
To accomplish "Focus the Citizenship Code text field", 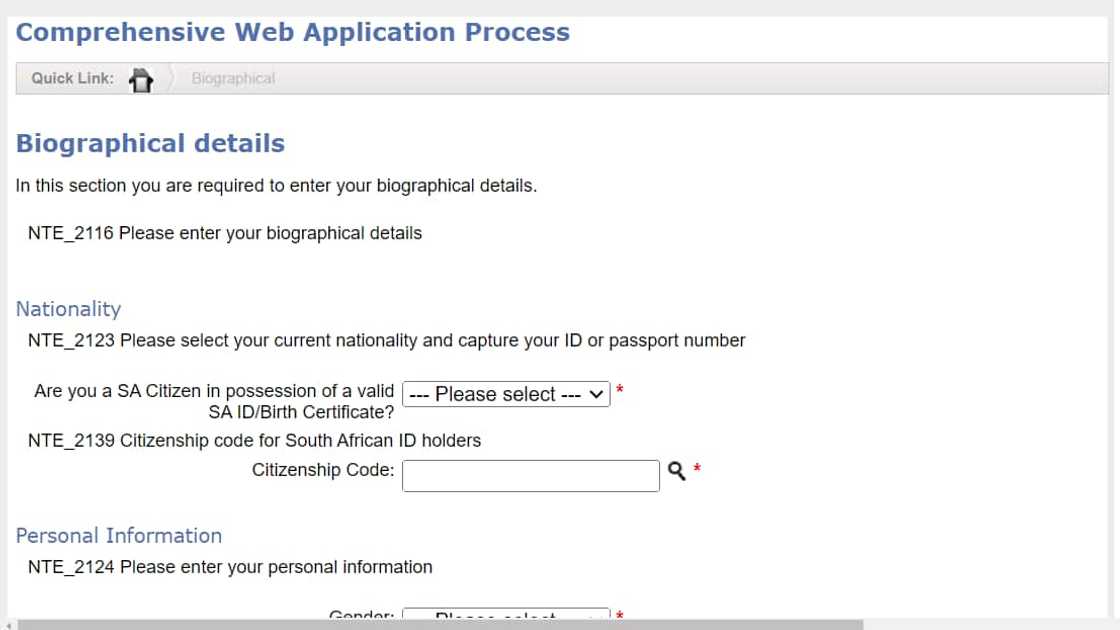I will pyautogui.click(x=530, y=476).
